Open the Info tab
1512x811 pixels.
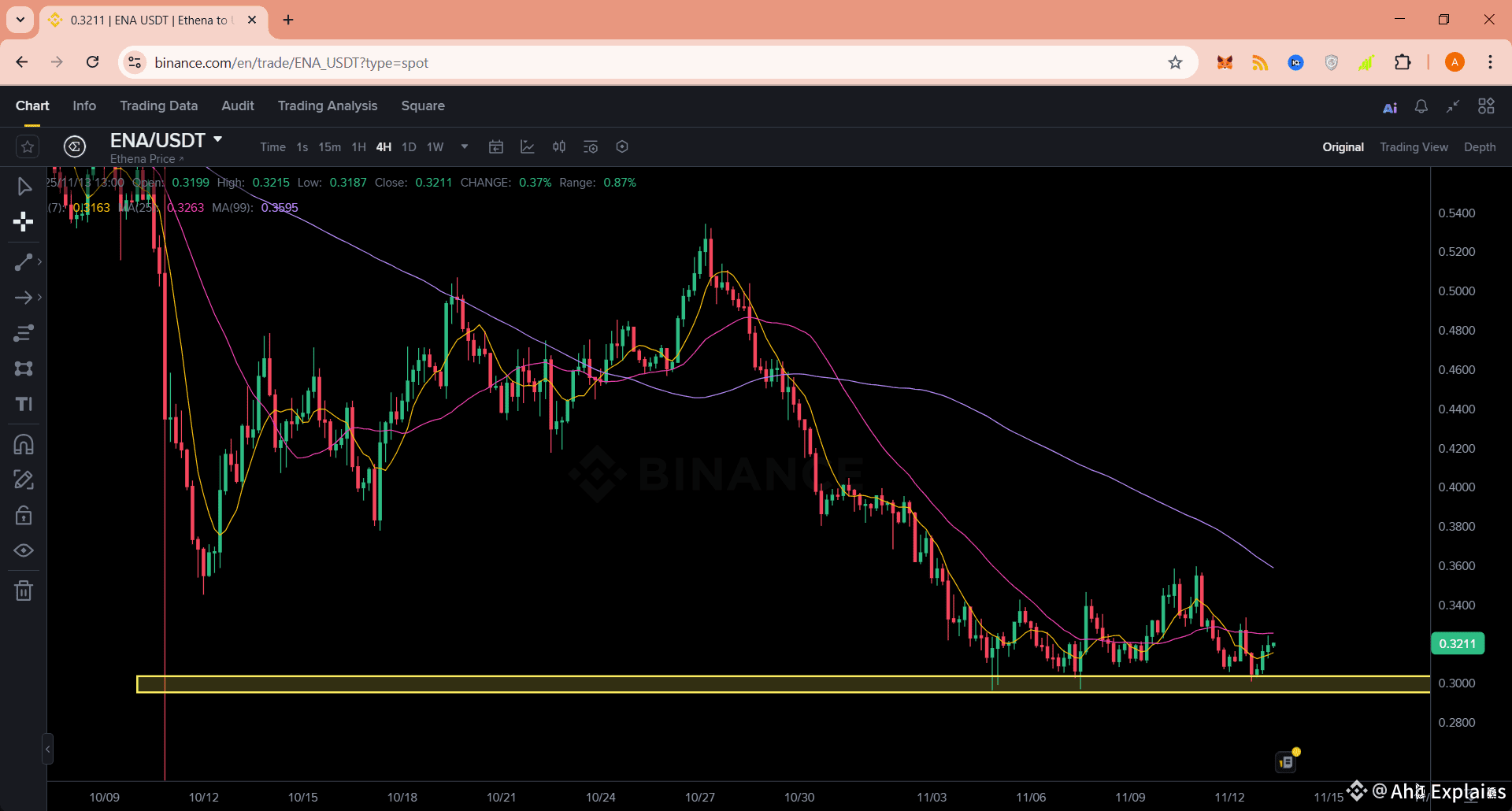pos(84,106)
